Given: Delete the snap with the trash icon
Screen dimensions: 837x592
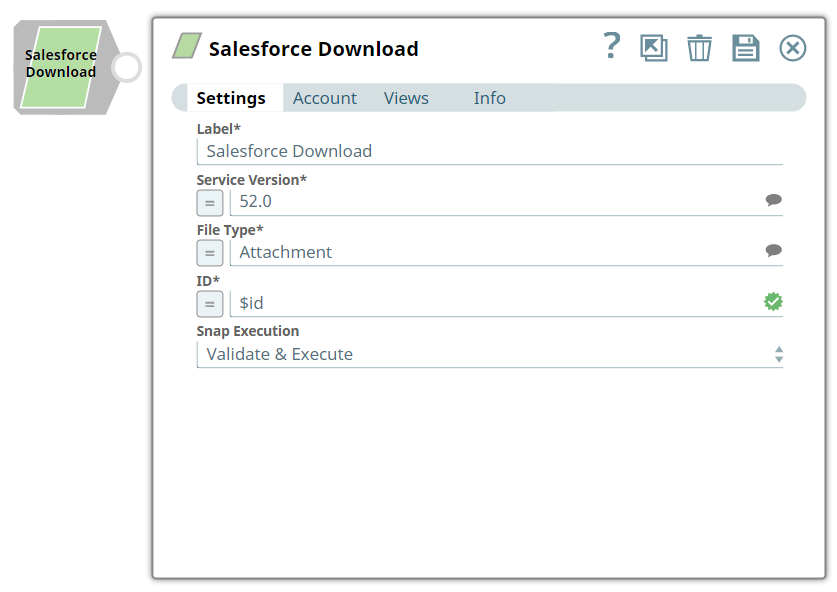Looking at the screenshot, I should (699, 48).
